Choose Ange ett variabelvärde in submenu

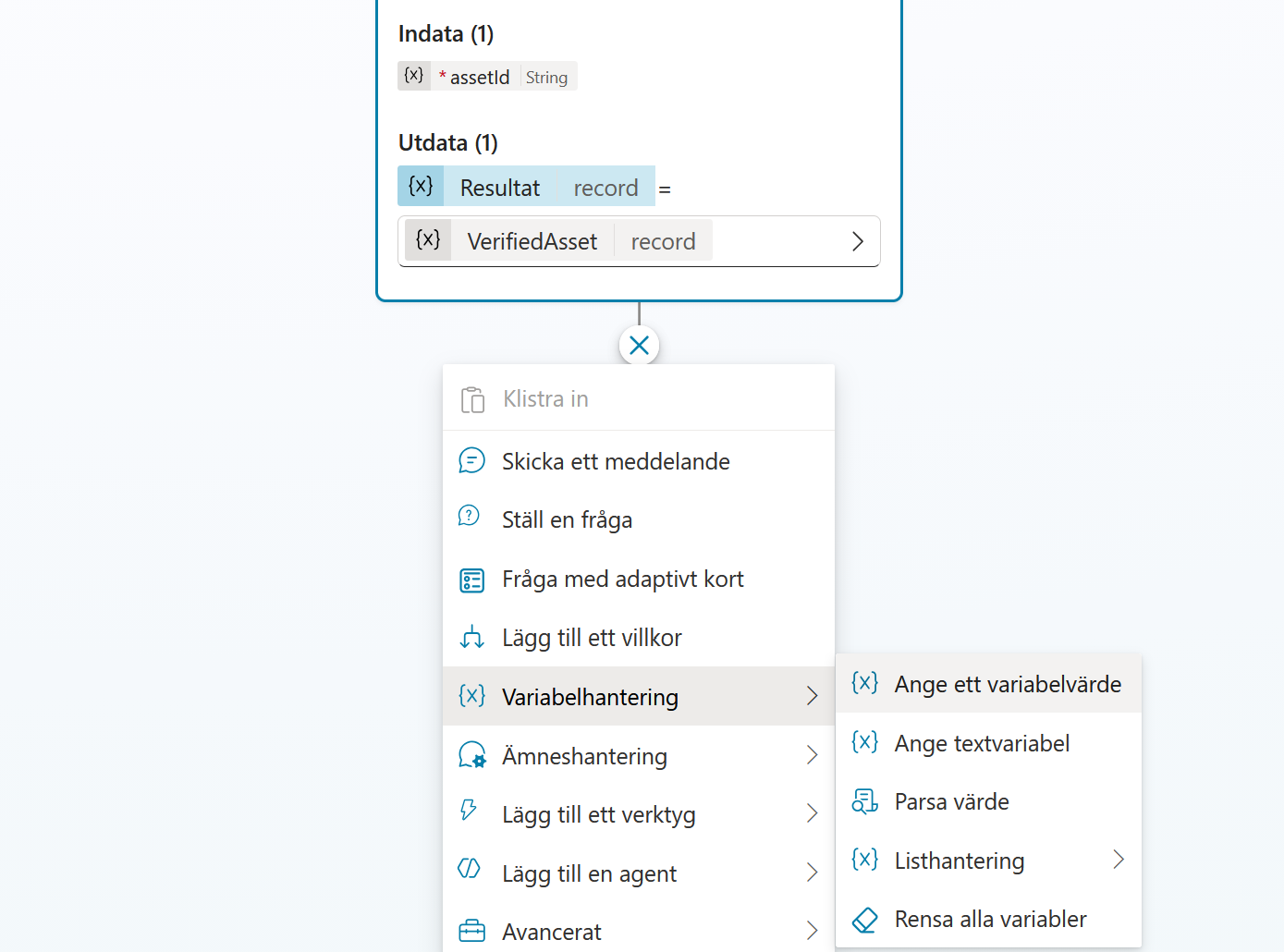tap(988, 684)
